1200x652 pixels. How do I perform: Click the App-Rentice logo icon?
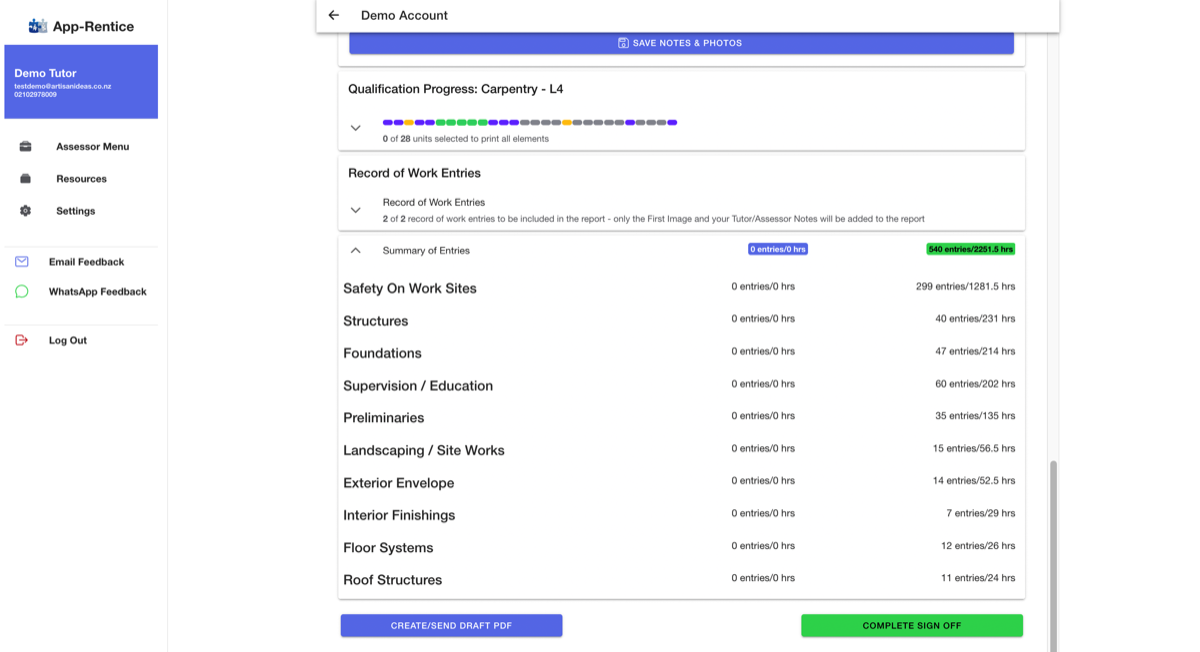[x=38, y=26]
